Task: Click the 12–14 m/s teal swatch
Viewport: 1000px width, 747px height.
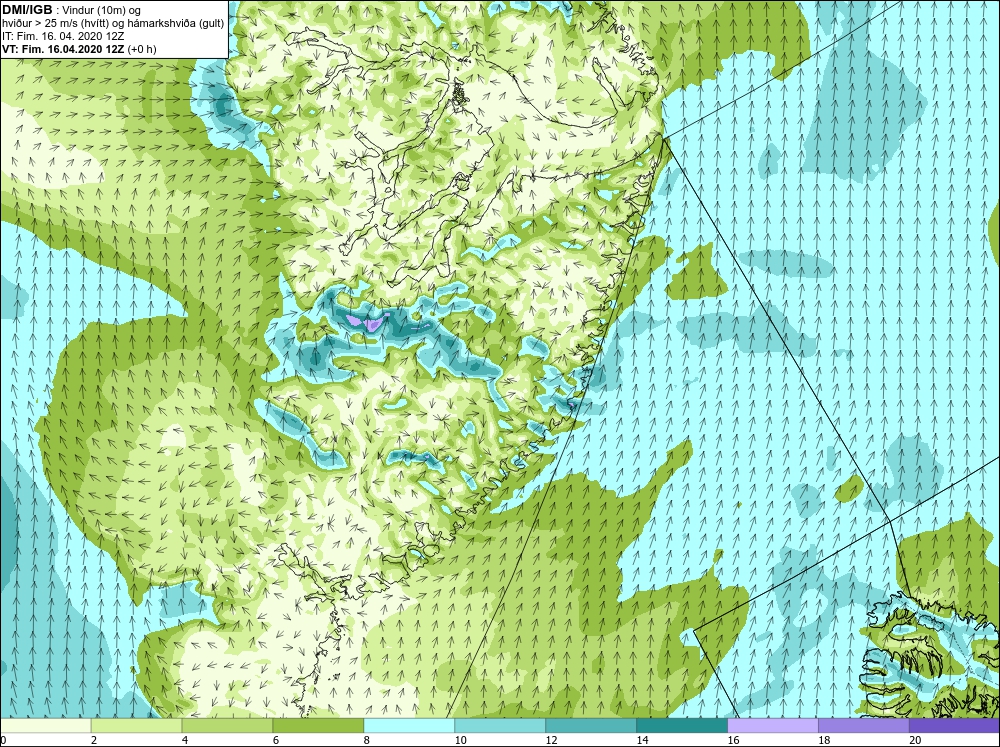Action: coord(591,726)
